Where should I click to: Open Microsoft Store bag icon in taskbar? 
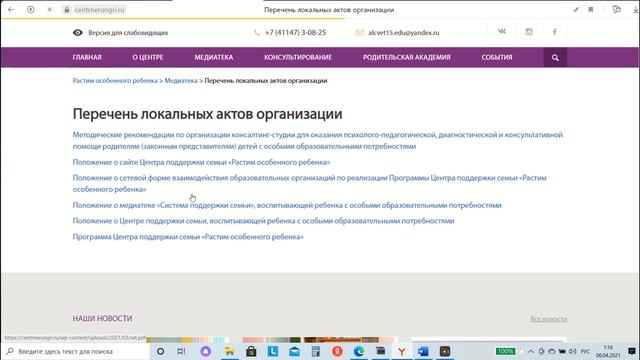point(251,351)
